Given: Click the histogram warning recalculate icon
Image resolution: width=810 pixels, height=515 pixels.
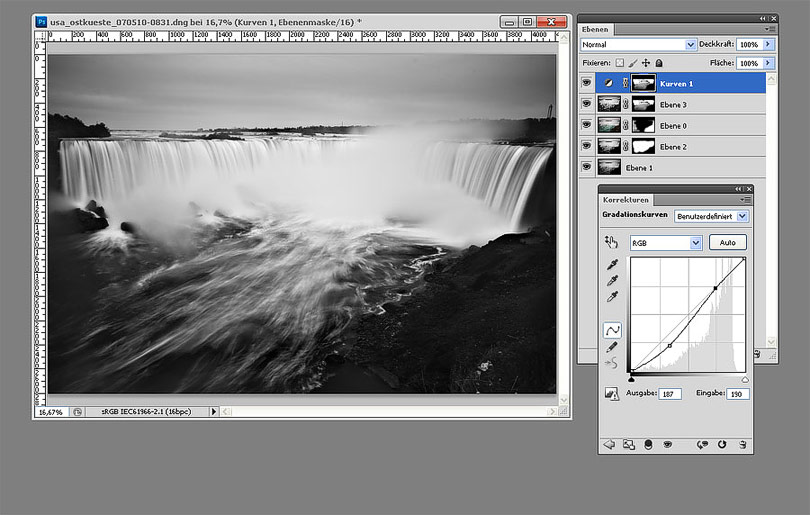Looking at the screenshot, I should [x=612, y=394].
